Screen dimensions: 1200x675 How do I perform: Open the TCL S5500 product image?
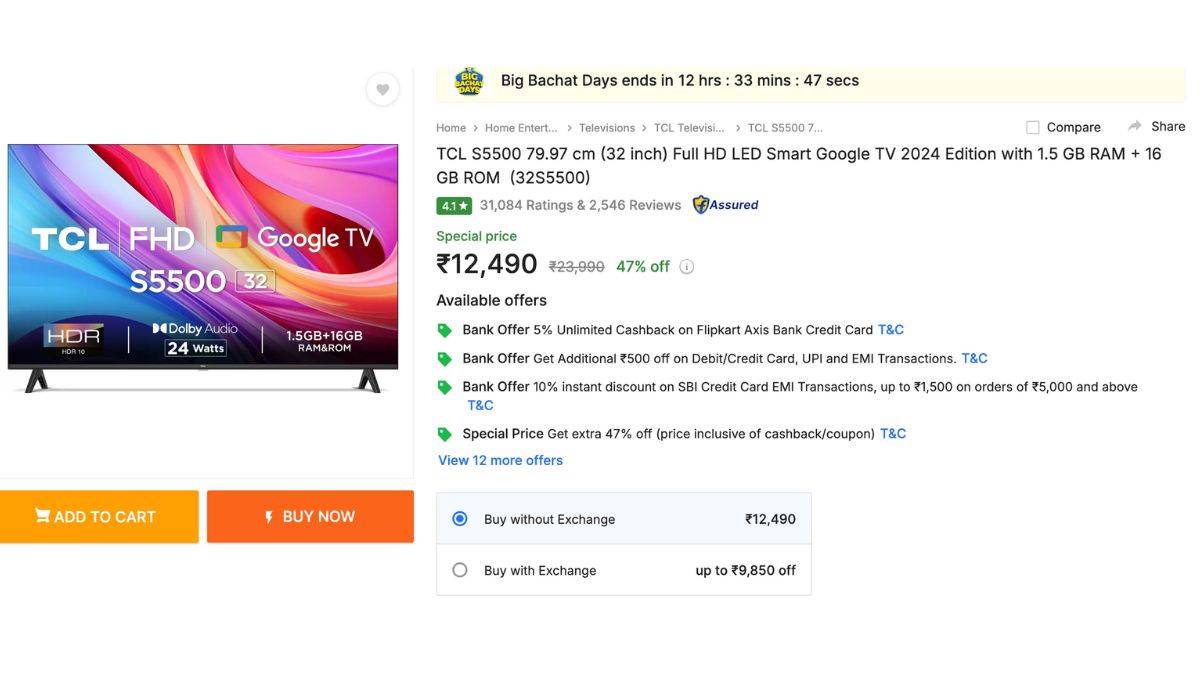(203, 268)
